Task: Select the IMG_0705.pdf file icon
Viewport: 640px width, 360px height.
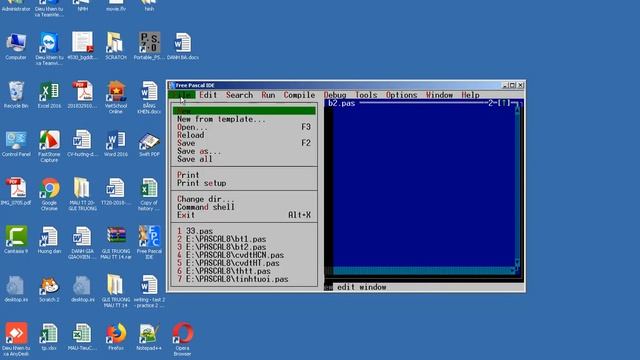Action: pos(16,192)
